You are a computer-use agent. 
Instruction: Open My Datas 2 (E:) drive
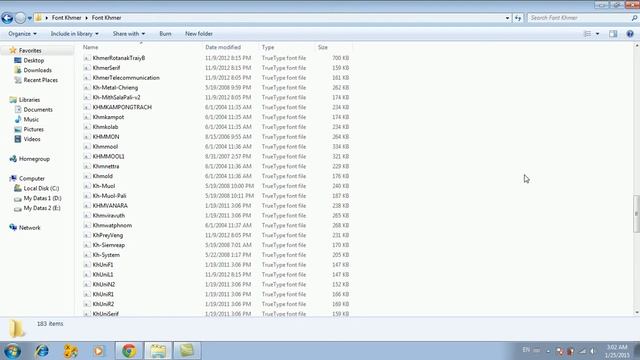click(x=42, y=208)
